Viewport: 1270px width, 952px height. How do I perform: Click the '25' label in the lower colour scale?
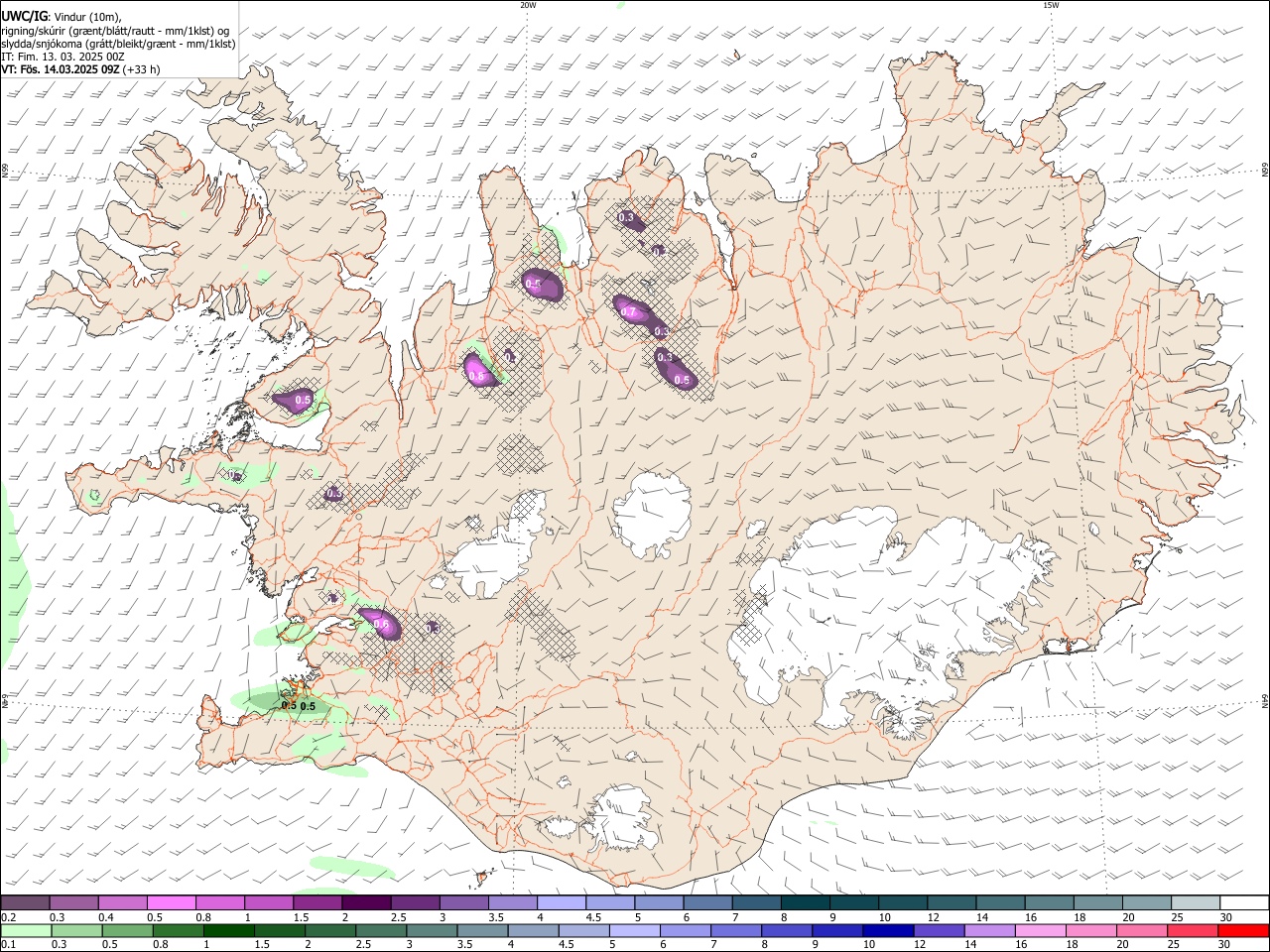pyautogui.click(x=1175, y=945)
